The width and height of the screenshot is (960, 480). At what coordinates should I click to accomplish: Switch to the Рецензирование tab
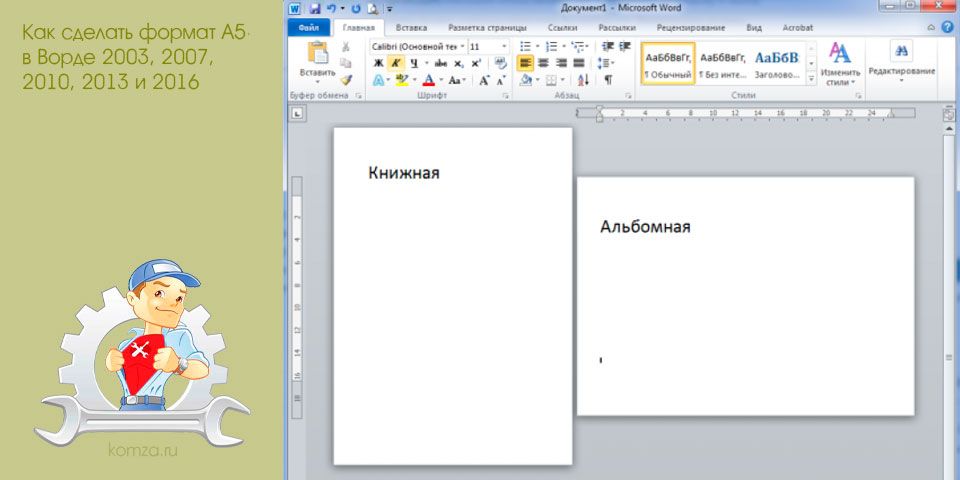tap(691, 28)
